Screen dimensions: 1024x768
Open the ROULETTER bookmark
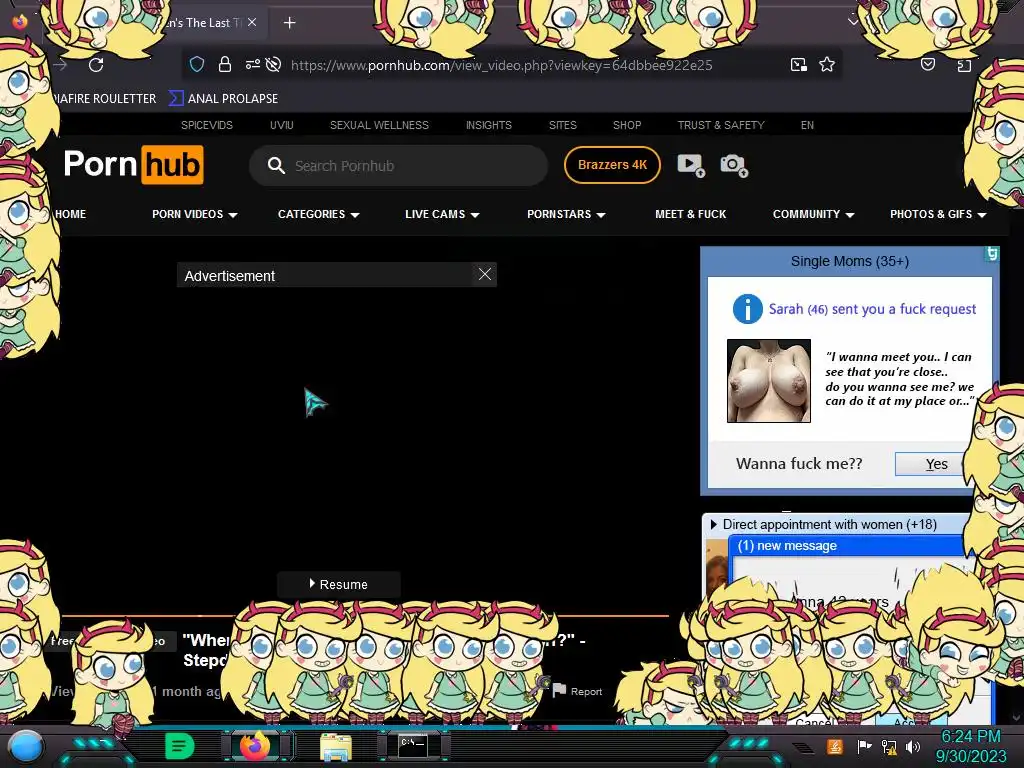tap(106, 99)
